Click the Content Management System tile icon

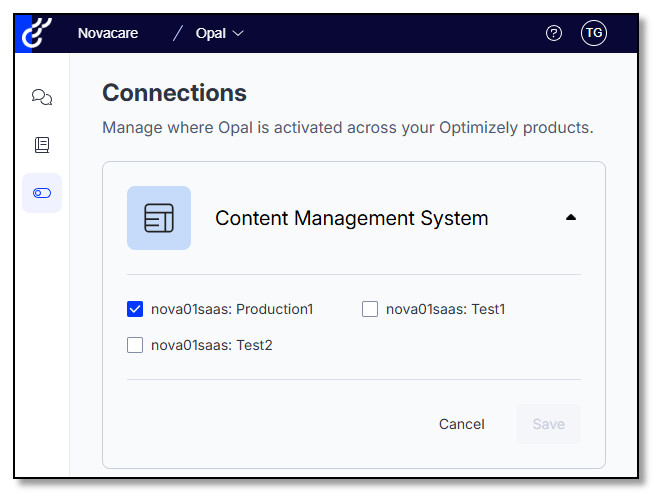159,218
